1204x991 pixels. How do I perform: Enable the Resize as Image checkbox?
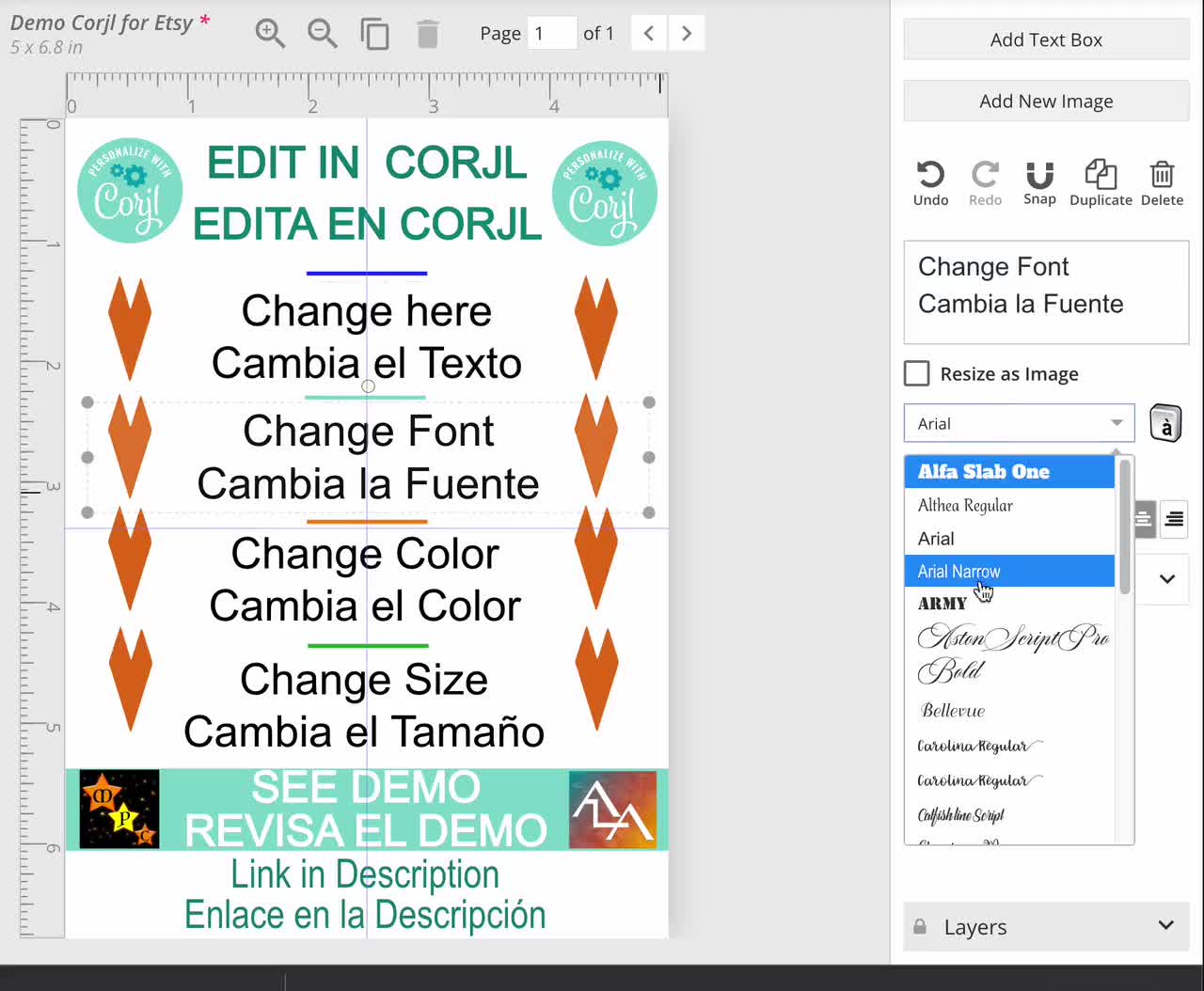coord(916,374)
